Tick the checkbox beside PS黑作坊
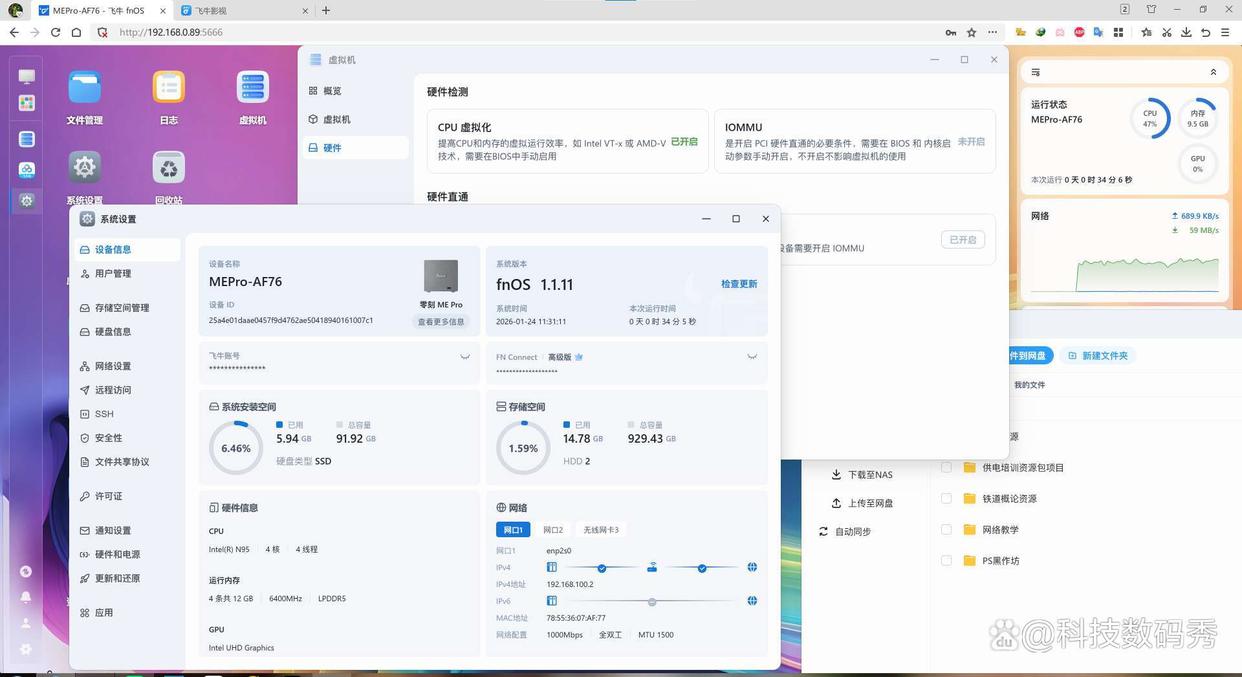1242x677 pixels. pyautogui.click(x=946, y=560)
